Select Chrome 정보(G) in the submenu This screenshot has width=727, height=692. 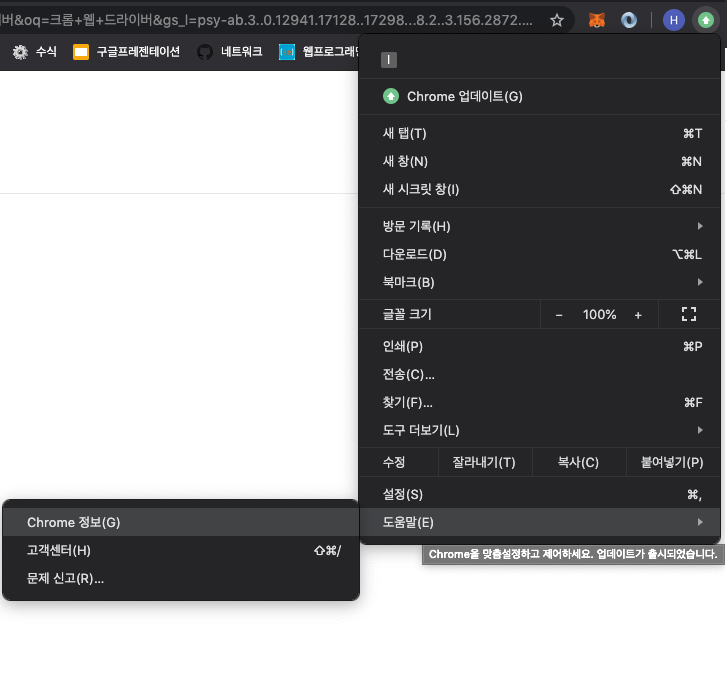[181, 522]
